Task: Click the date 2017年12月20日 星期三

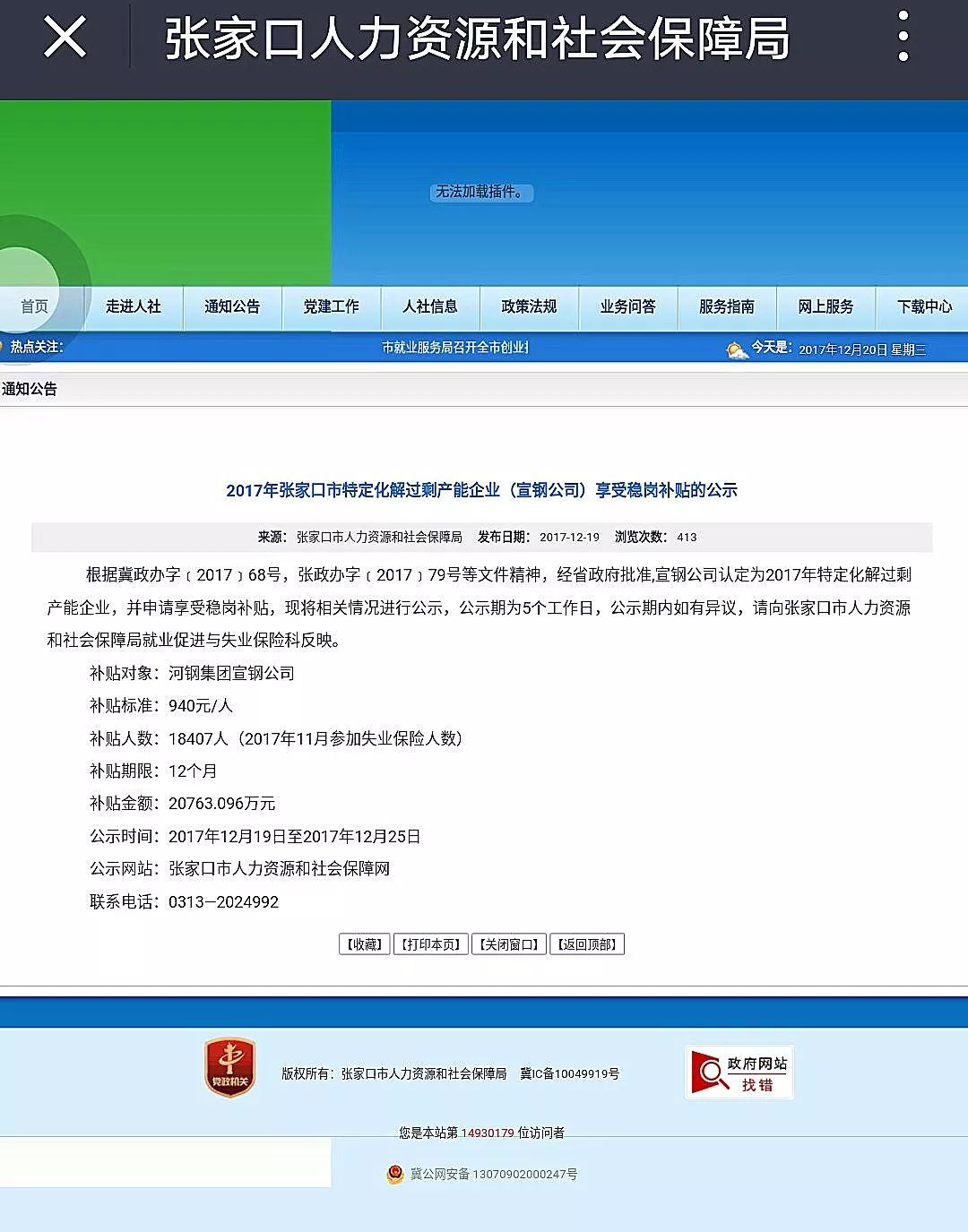Action: tap(862, 349)
